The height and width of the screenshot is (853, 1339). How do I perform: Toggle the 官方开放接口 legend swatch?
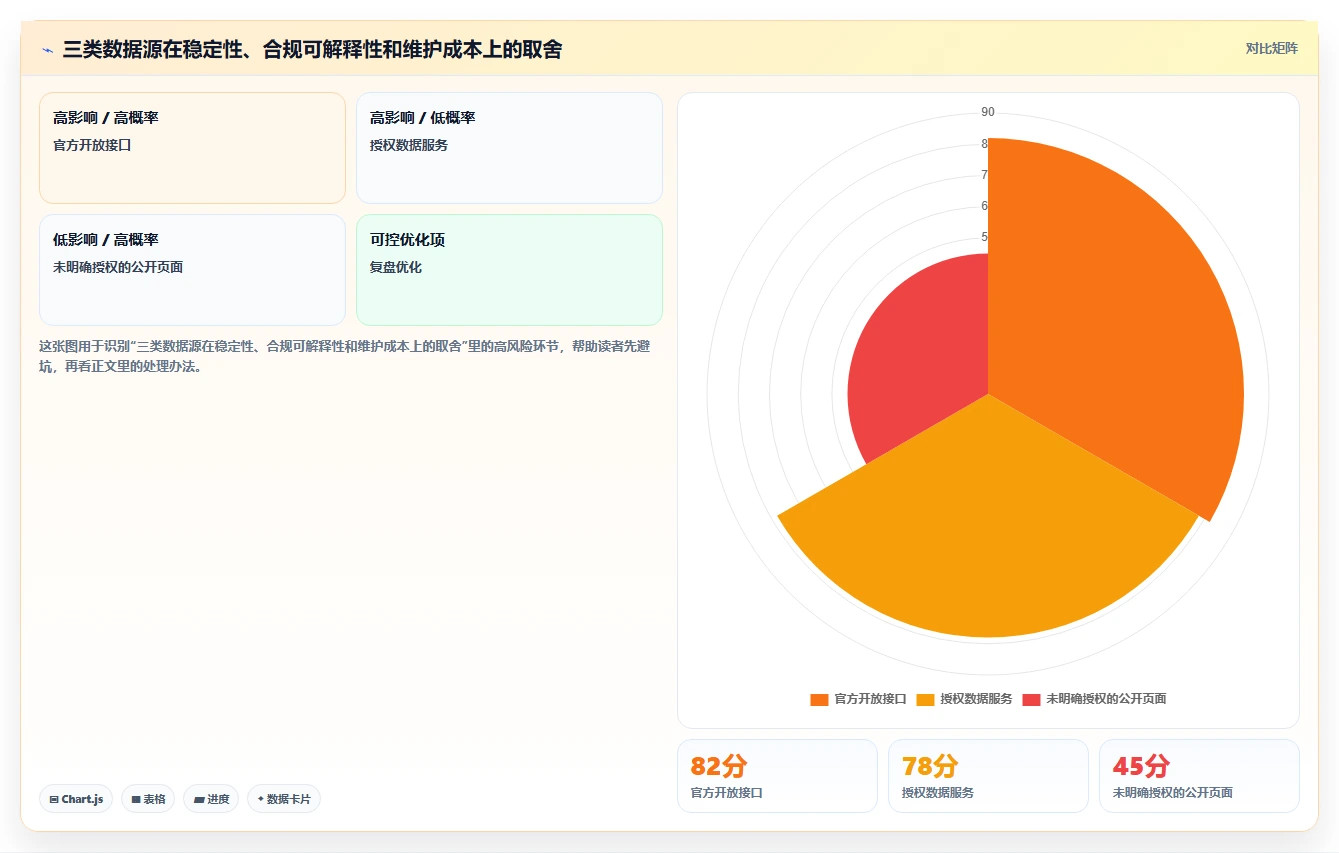pyautogui.click(x=819, y=699)
